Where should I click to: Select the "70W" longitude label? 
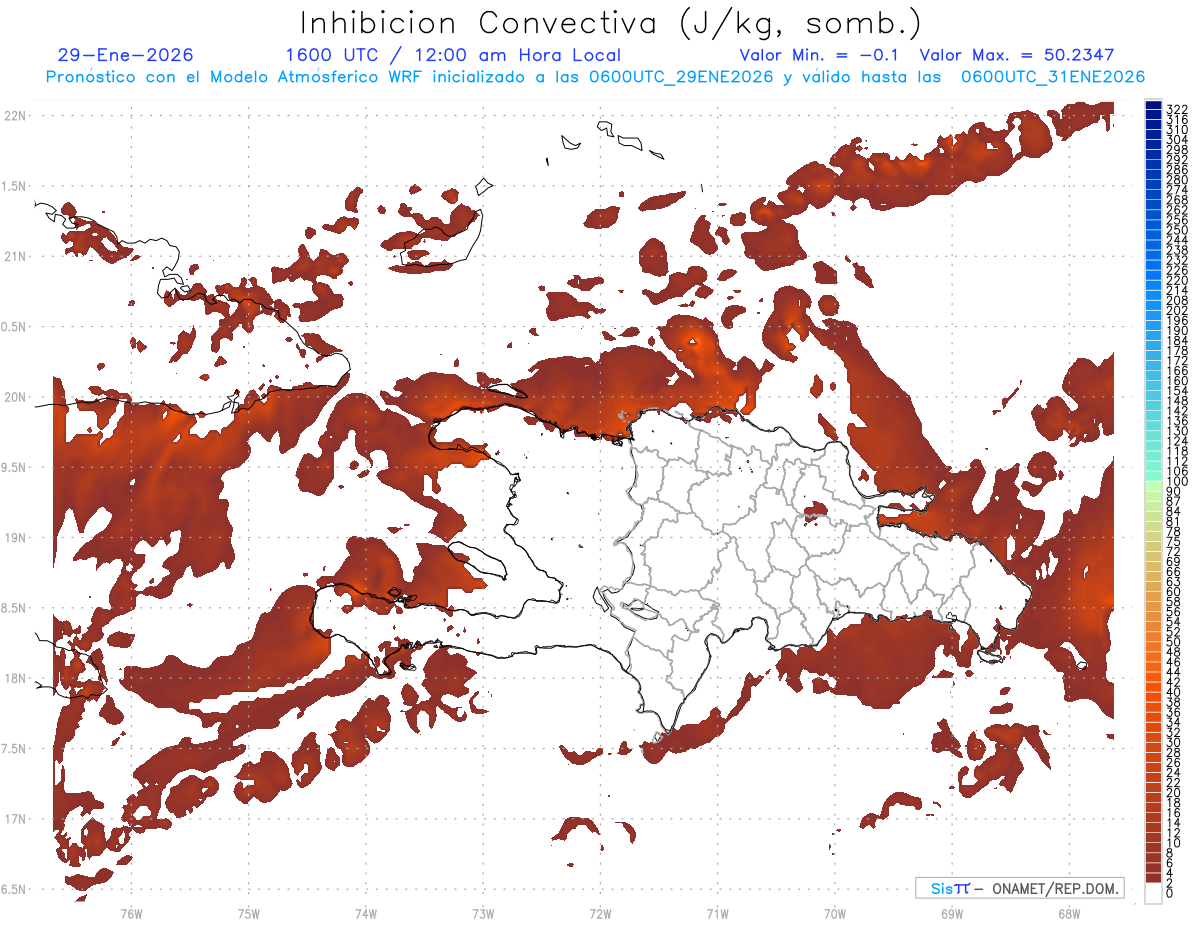click(835, 913)
